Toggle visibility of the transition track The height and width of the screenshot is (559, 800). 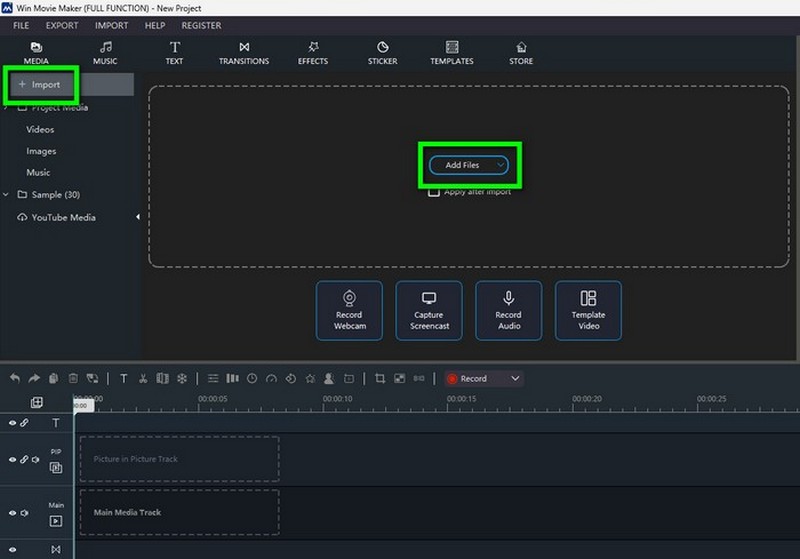click(x=12, y=550)
